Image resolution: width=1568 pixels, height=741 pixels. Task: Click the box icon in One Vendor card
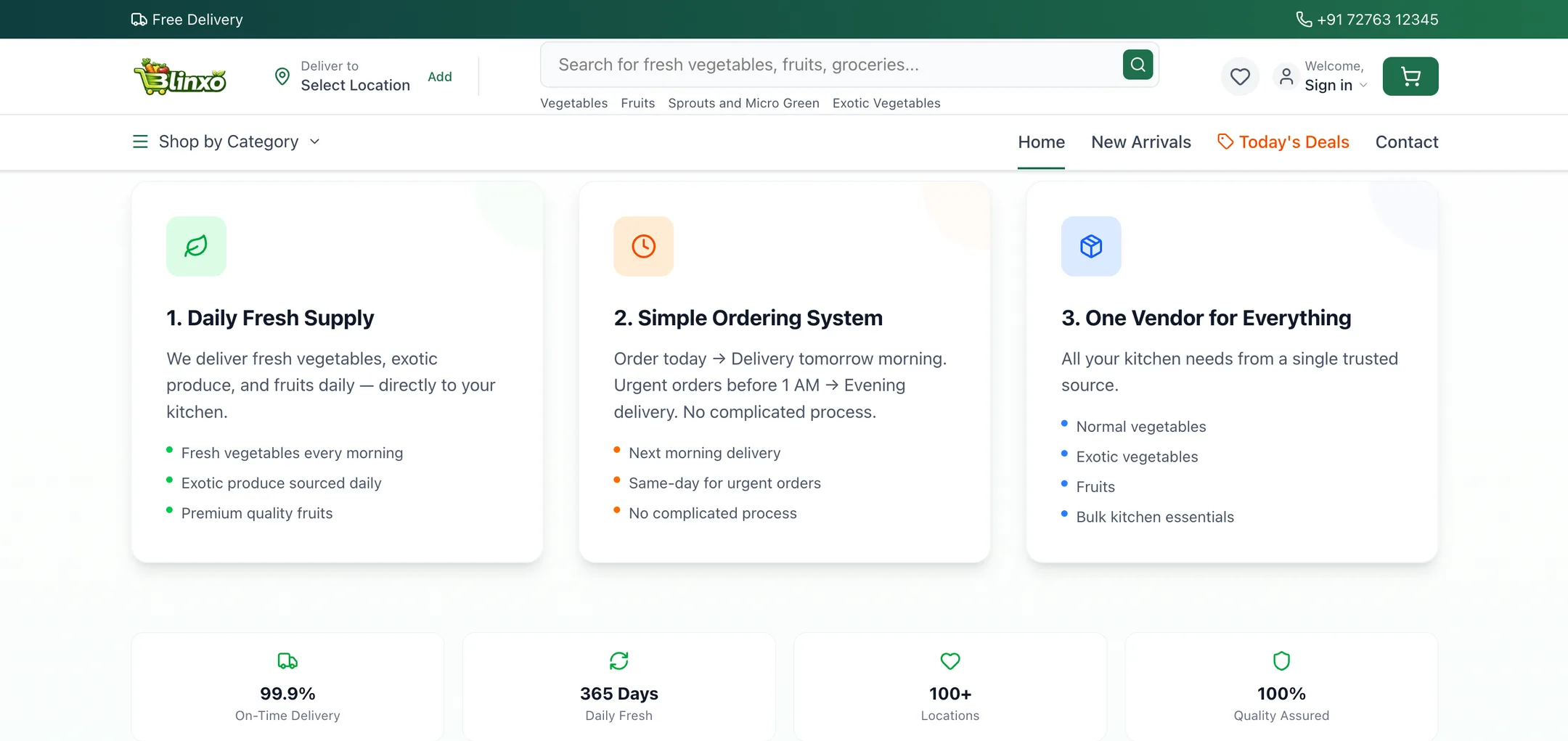[x=1091, y=246]
